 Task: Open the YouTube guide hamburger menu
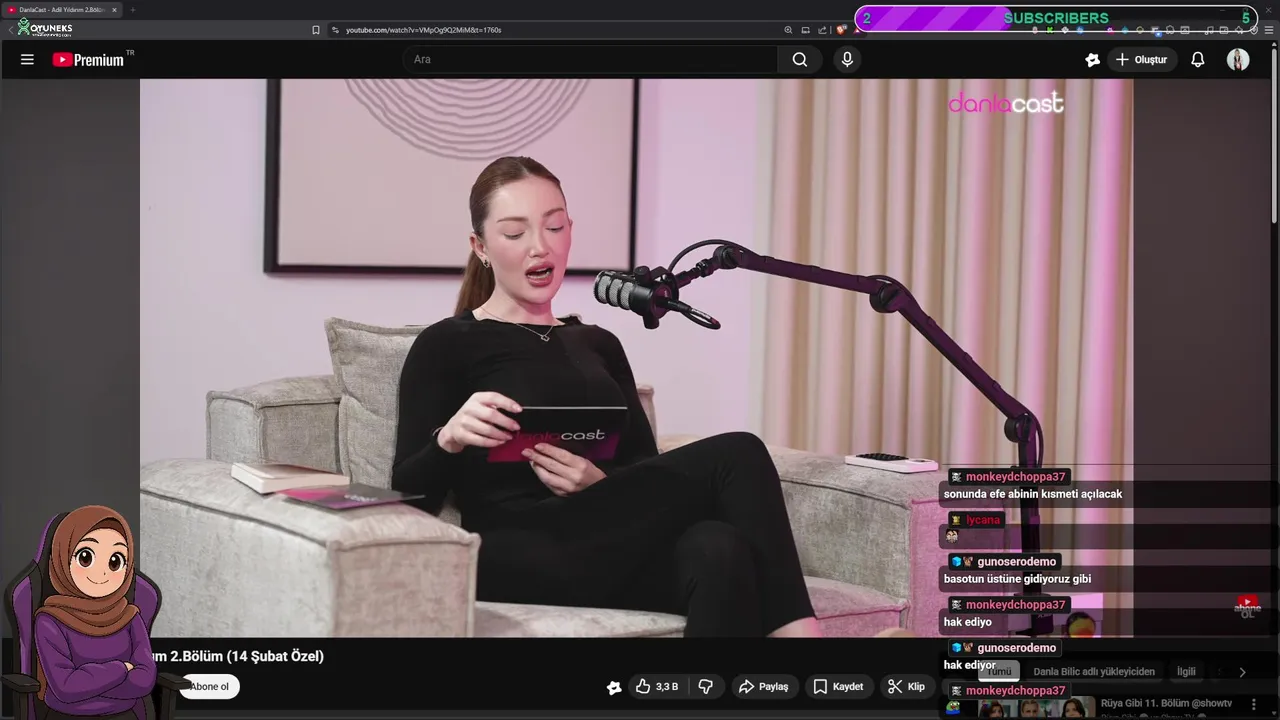(27, 60)
